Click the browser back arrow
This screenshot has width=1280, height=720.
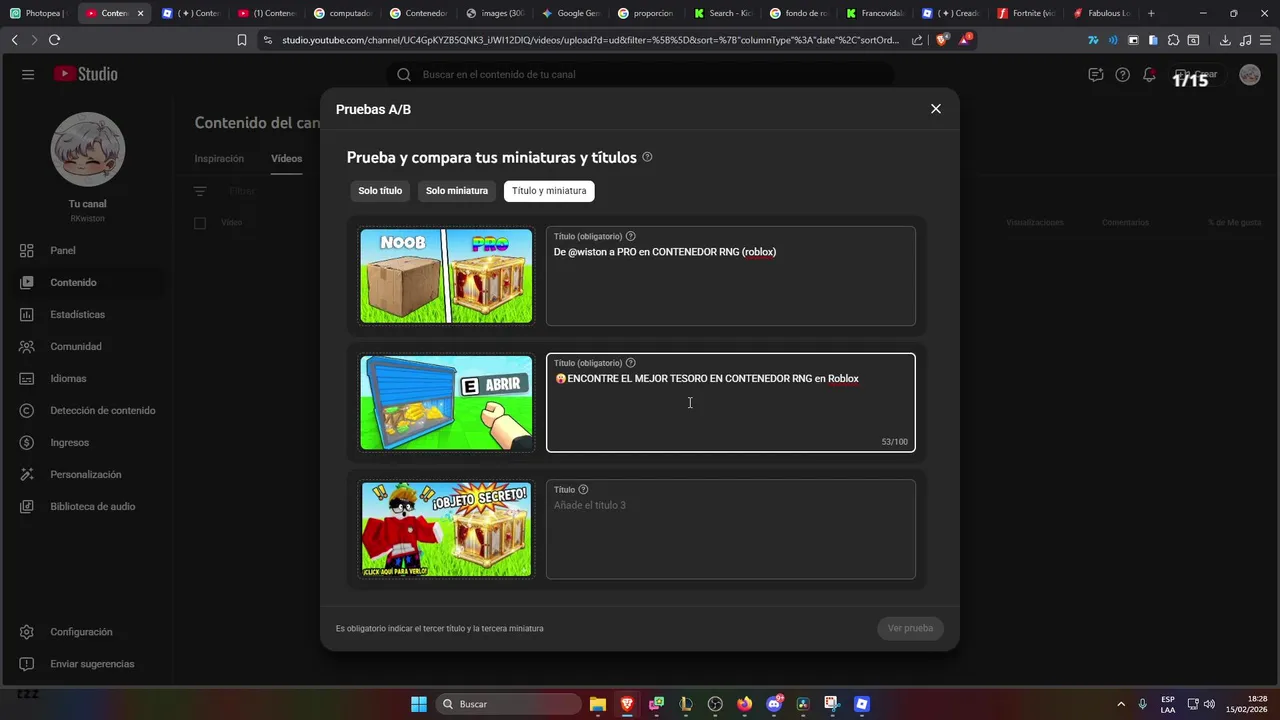coord(14,40)
